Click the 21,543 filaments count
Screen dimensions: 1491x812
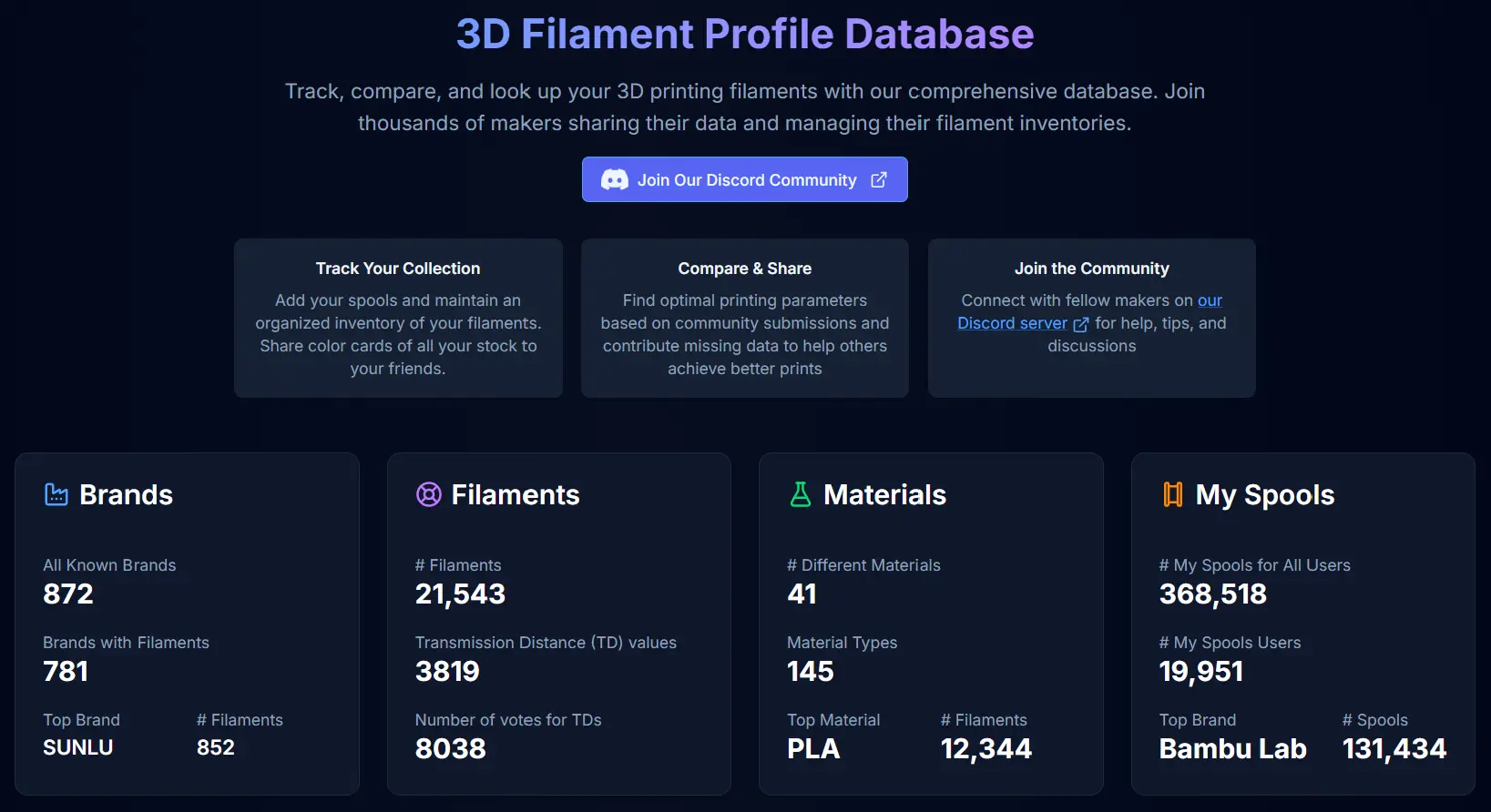pos(460,594)
